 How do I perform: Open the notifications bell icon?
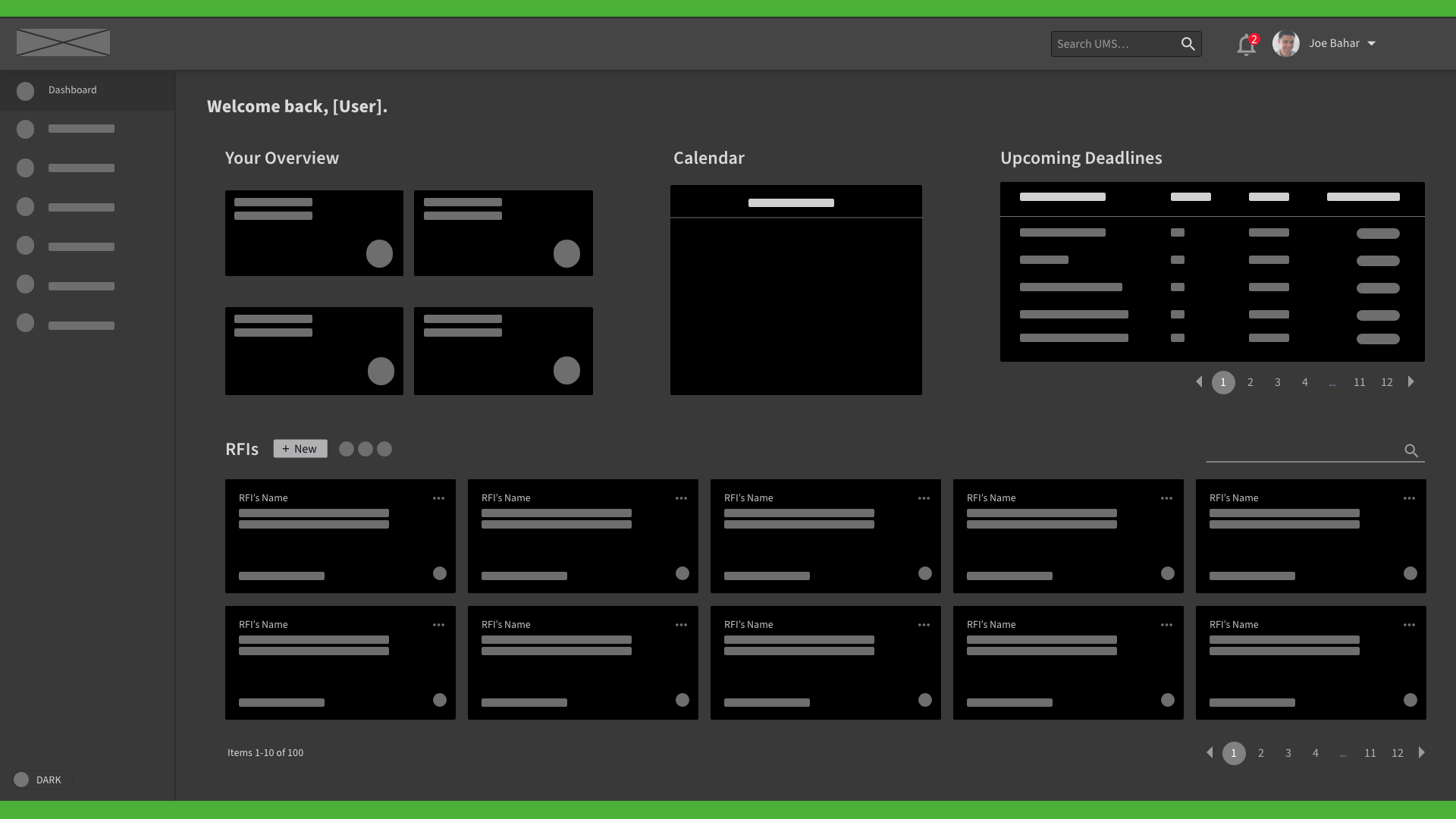pos(1245,45)
